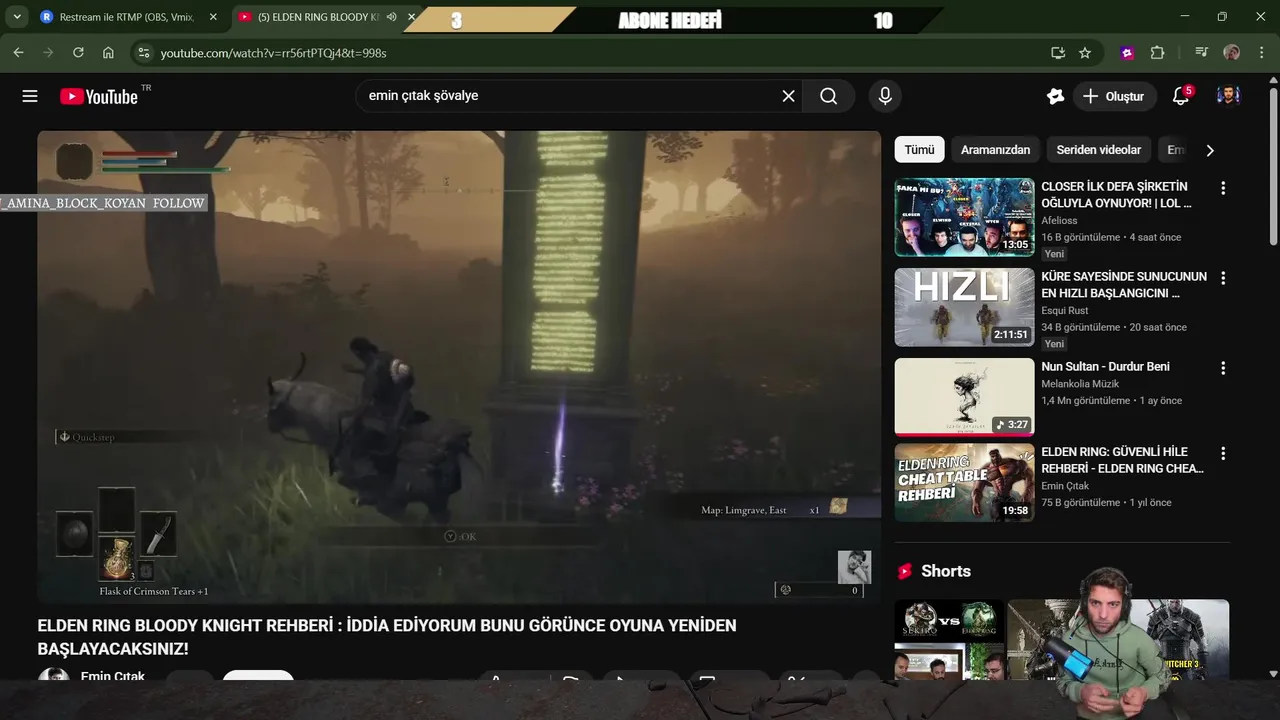Click the Elden Ring Cheat Table thumbnail

click(x=964, y=483)
